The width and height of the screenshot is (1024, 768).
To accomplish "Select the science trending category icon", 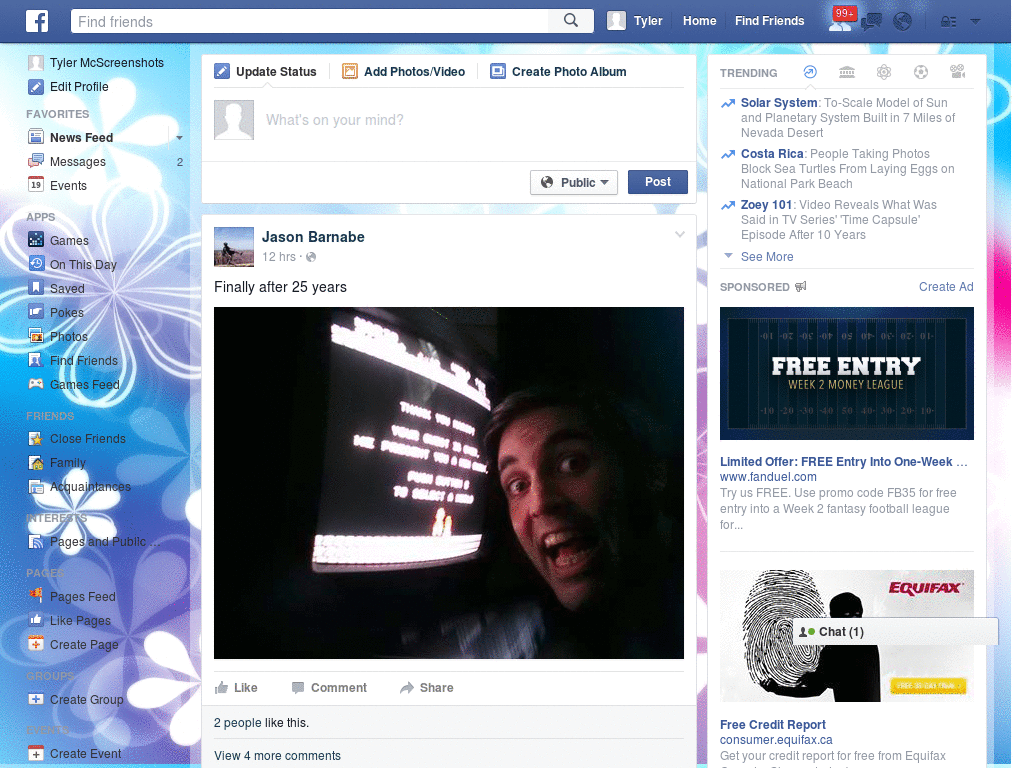I will 884,72.
